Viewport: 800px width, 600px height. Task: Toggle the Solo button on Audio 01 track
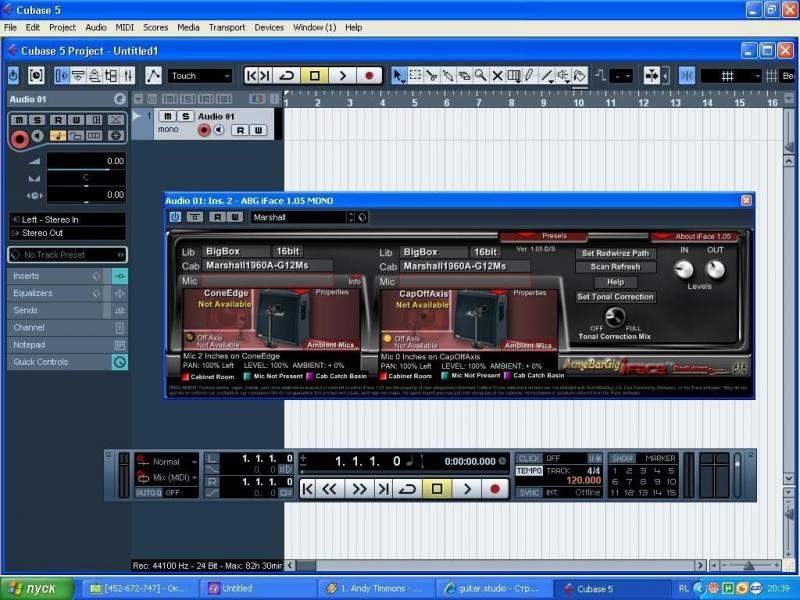click(183, 117)
